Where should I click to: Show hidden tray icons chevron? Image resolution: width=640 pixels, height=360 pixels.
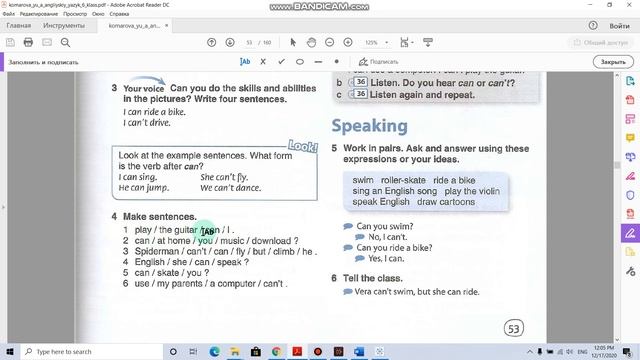pyautogui.click(x=529, y=351)
